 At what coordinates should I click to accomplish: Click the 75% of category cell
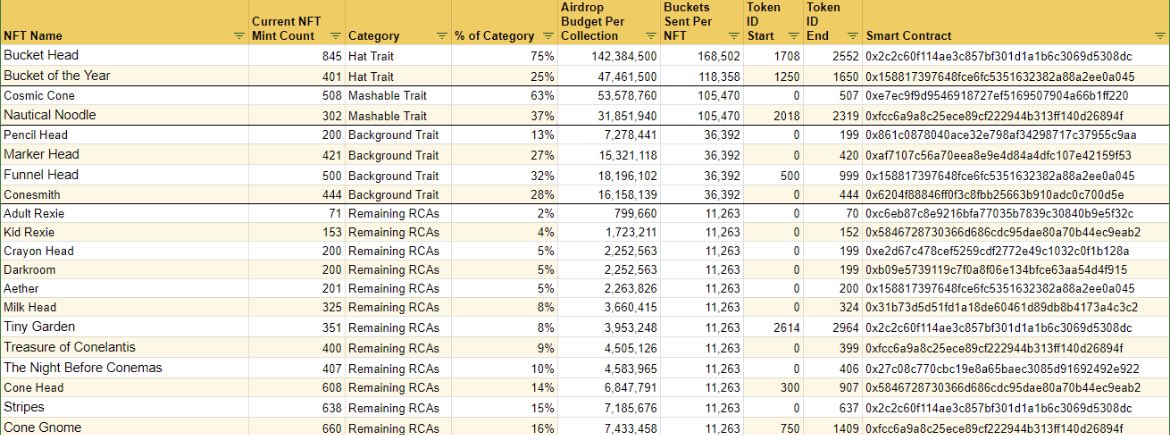click(x=504, y=56)
